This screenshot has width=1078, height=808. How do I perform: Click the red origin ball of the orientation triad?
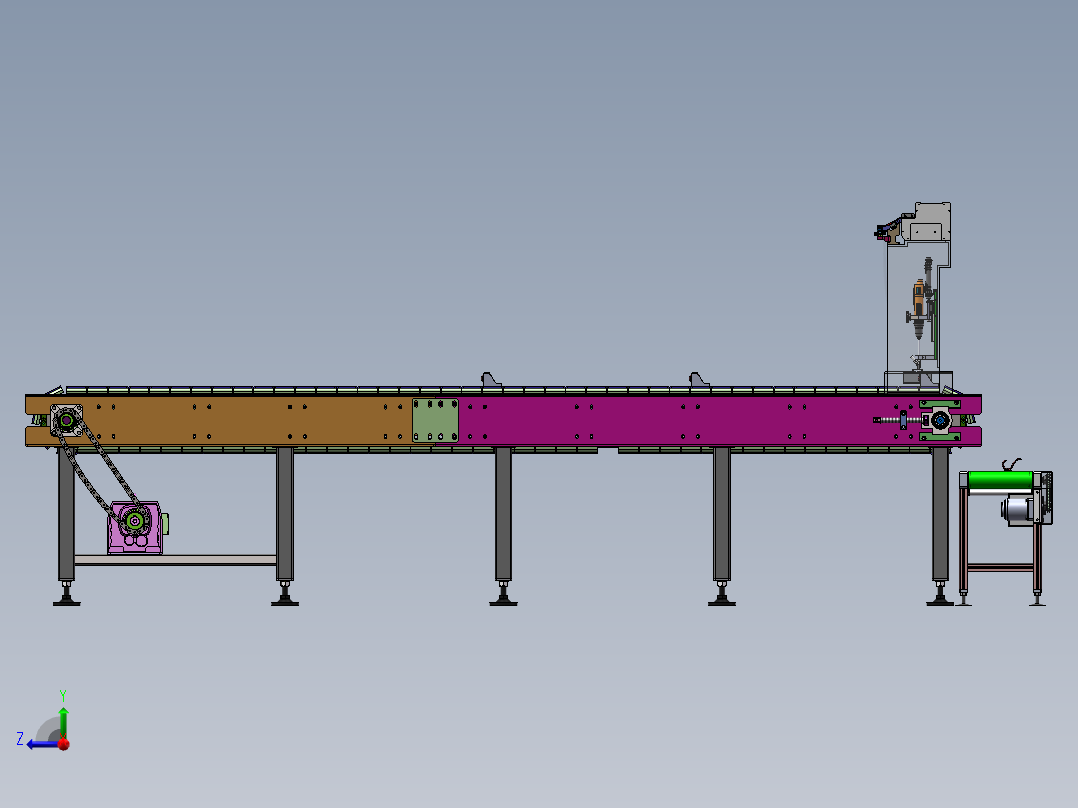64,744
